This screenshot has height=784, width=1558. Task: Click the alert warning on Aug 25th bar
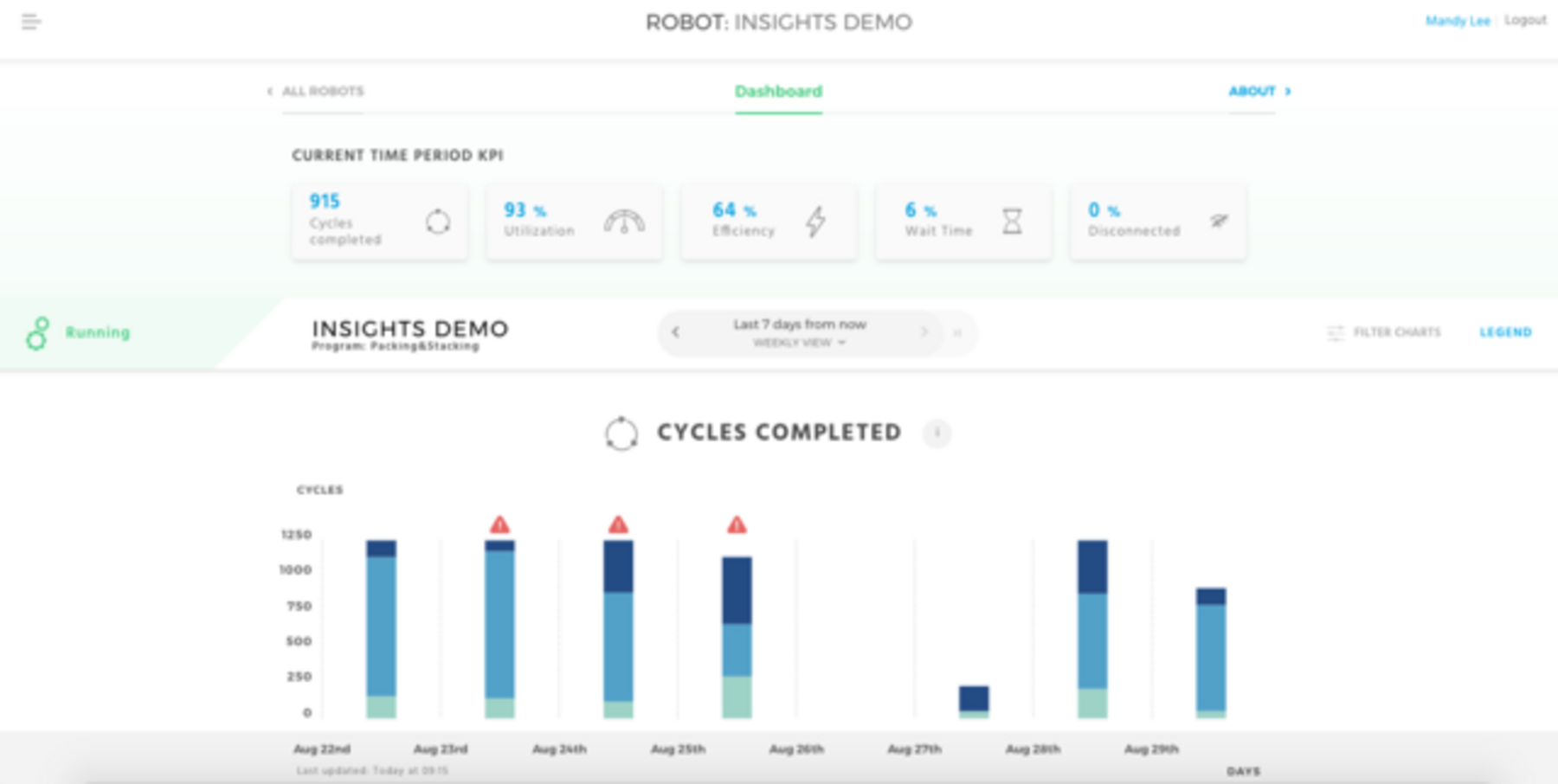coord(735,524)
